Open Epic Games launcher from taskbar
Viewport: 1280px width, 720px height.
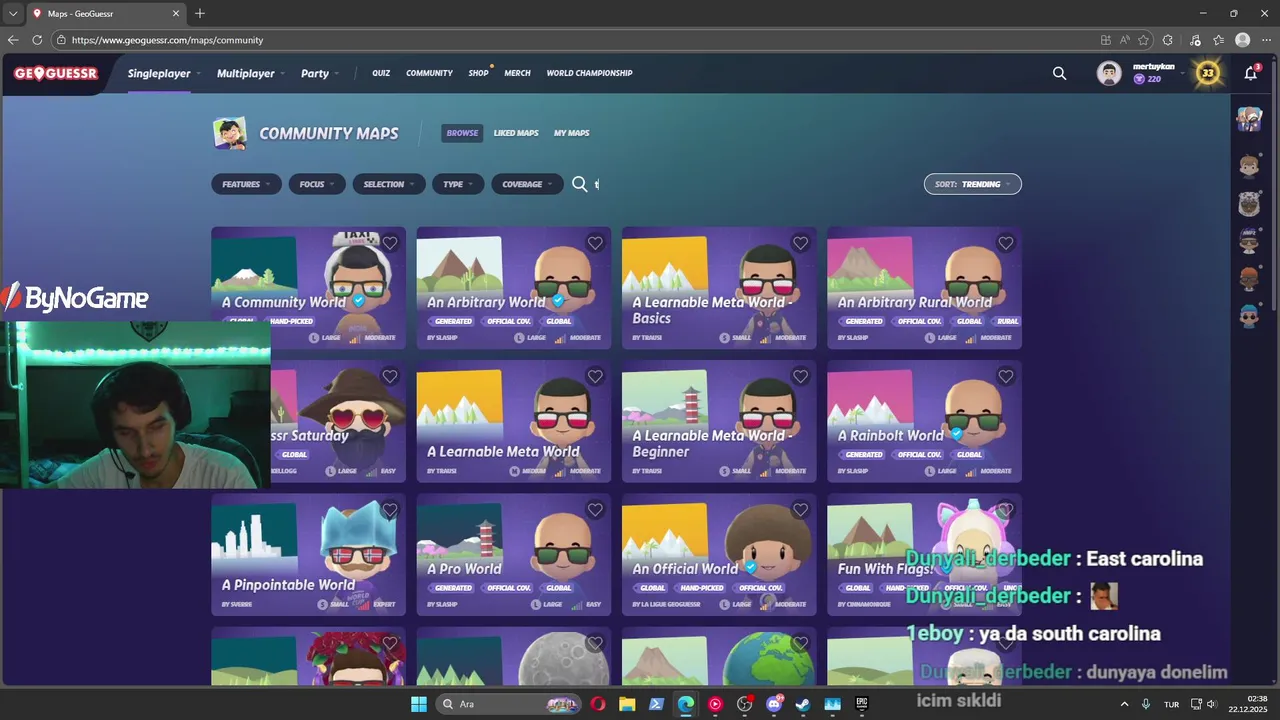861,704
